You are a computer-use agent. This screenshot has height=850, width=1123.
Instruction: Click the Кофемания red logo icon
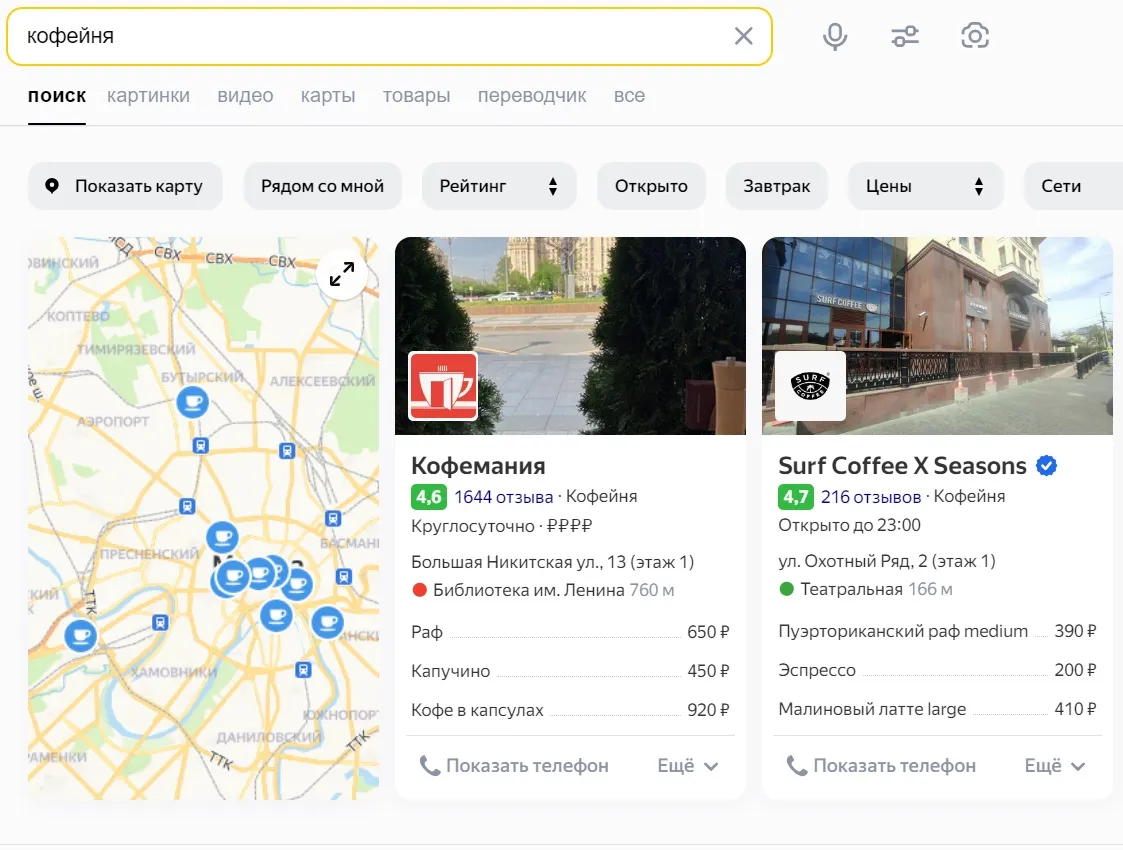click(443, 385)
